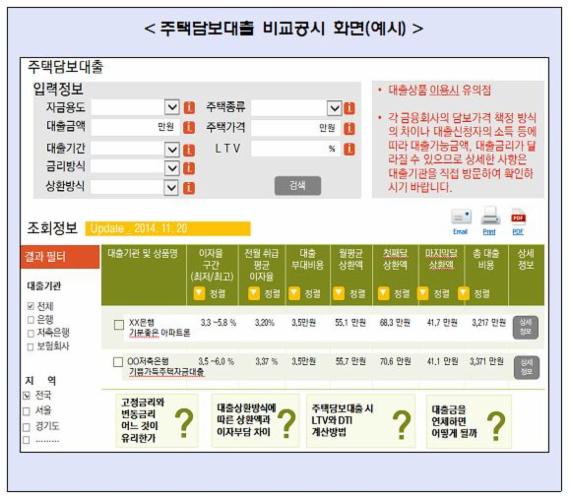Screen dimensions: 570x498
Task: Toggle the 전국 region checkbox
Action: (26, 395)
